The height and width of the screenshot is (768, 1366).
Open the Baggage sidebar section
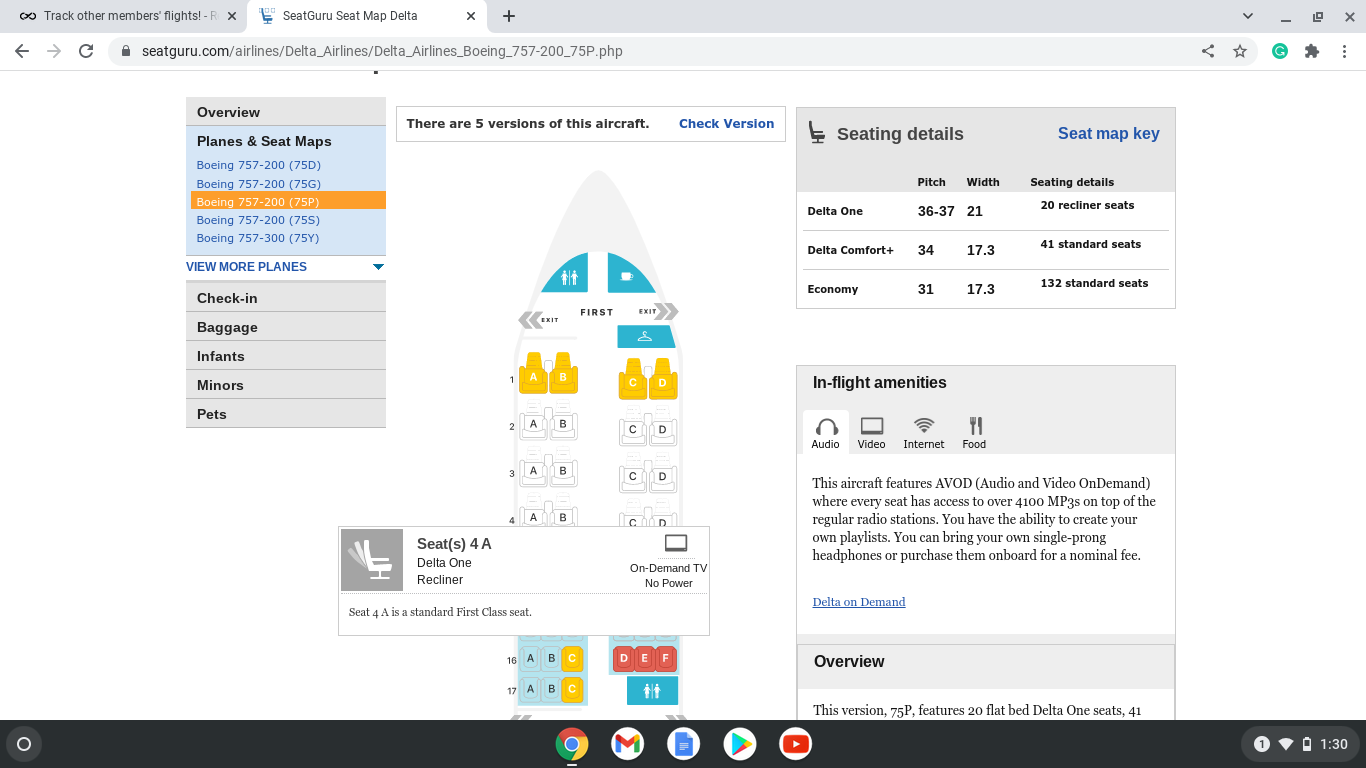coord(286,327)
